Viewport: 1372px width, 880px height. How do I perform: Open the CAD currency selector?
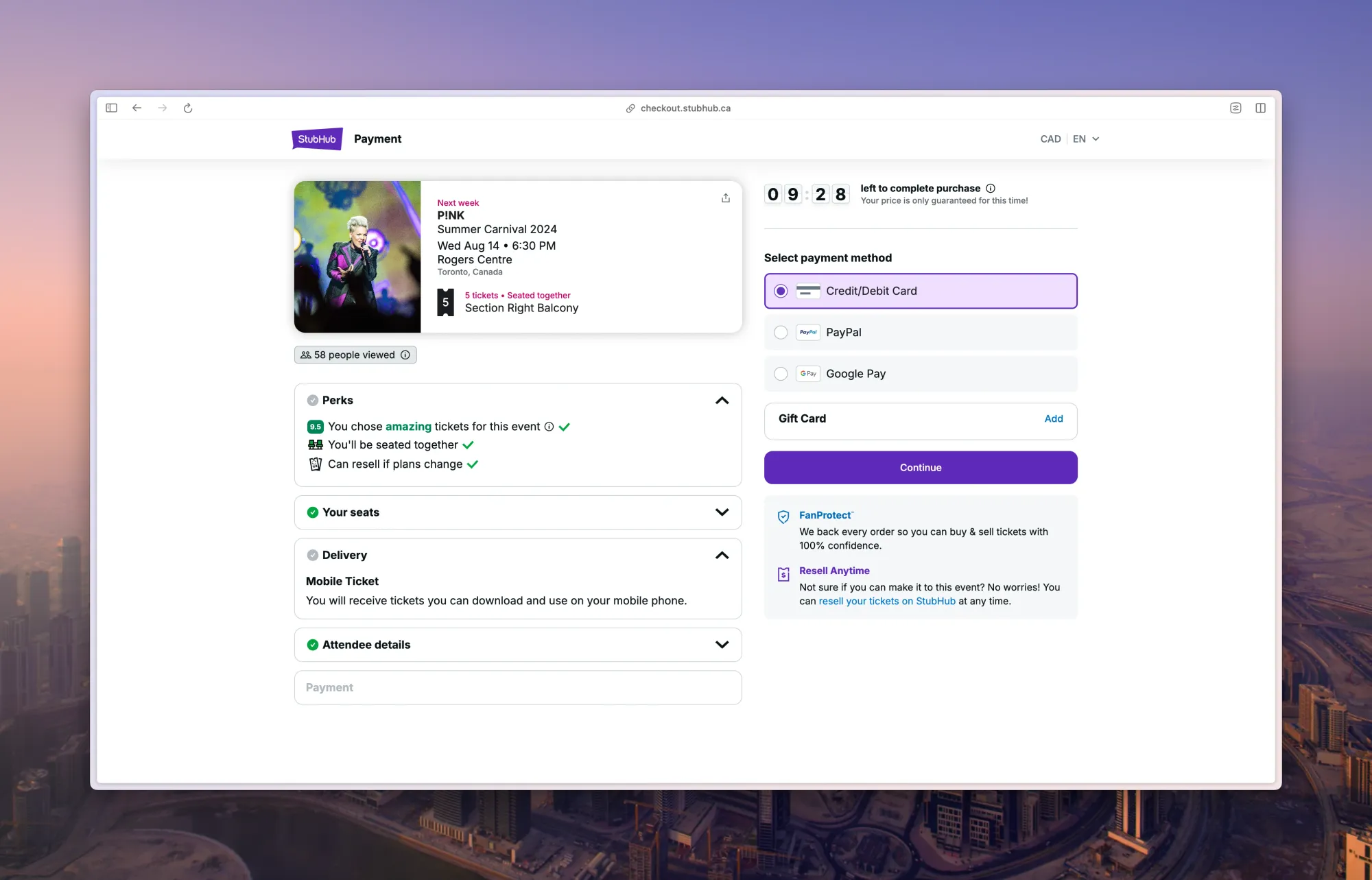[x=1050, y=139]
